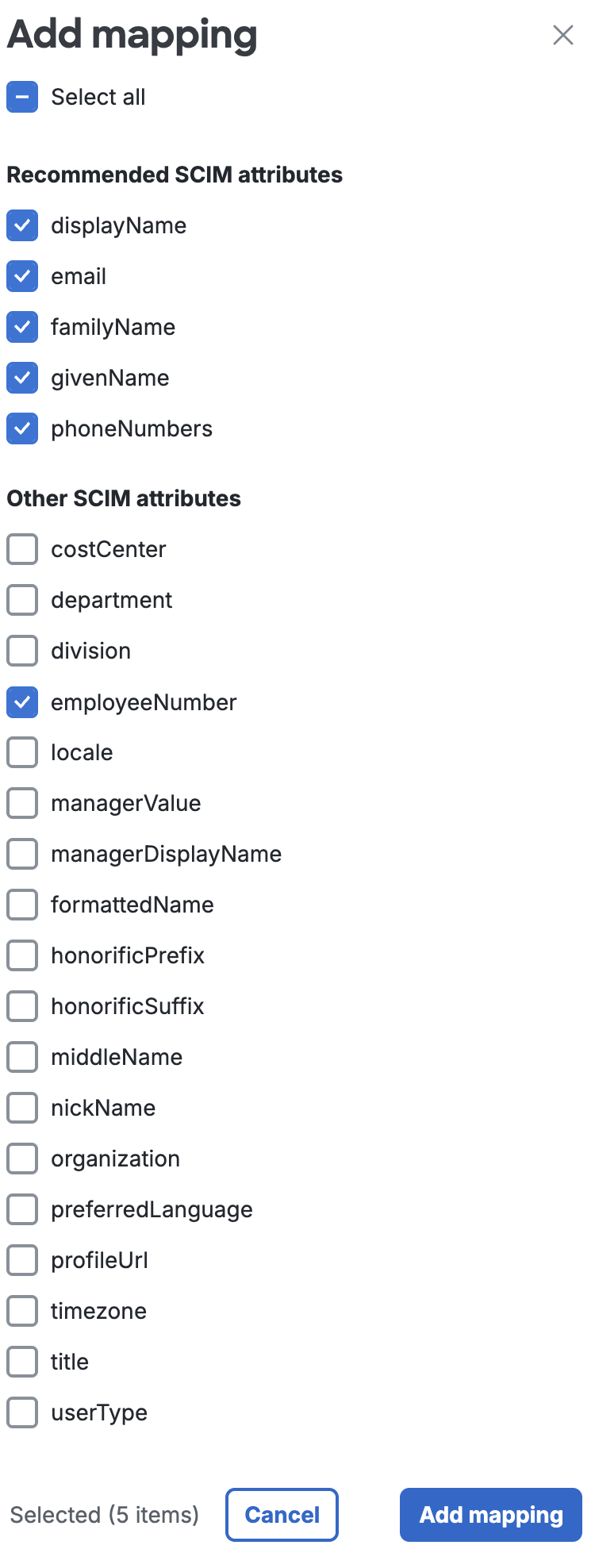Uncheck the displayName attribute
The height and width of the screenshot is (1568, 595).
[22, 225]
